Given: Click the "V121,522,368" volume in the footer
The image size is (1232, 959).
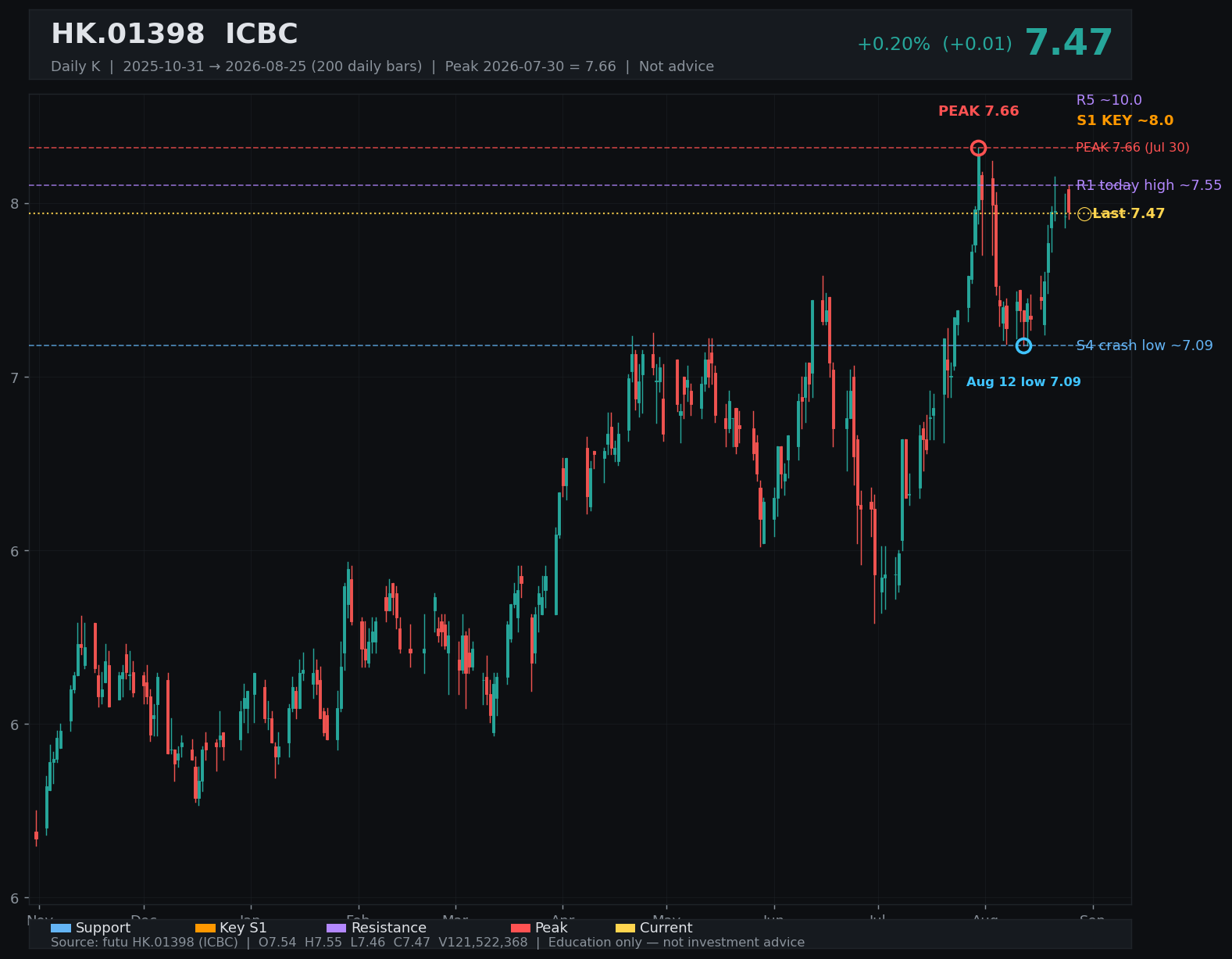Looking at the screenshot, I should pyautogui.click(x=483, y=943).
